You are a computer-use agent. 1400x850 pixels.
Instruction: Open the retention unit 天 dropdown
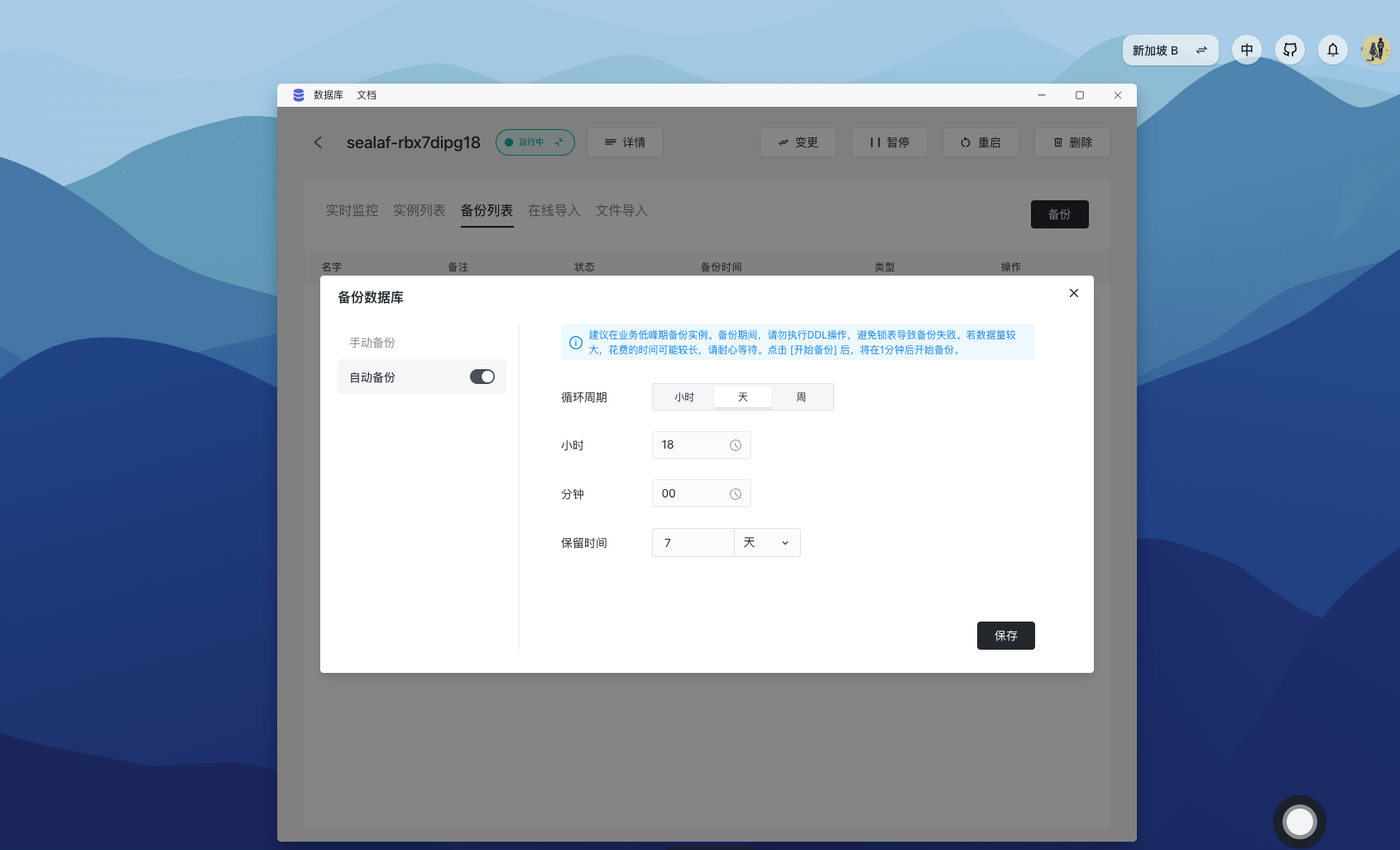[x=767, y=543]
